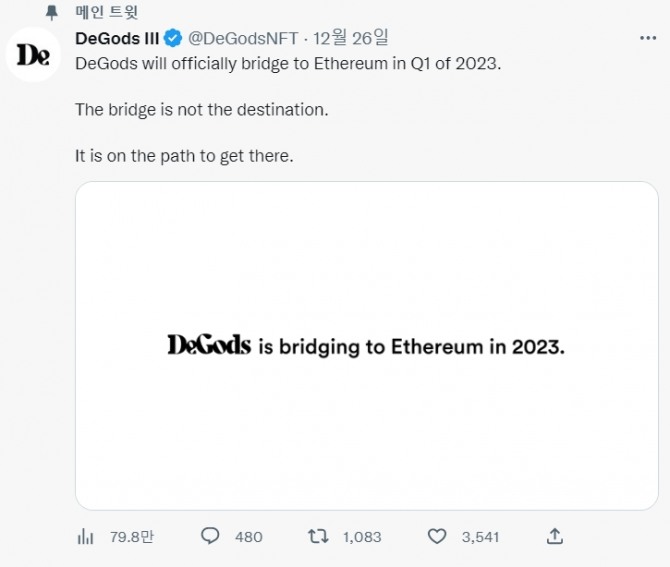670x567 pixels.
Task: Click the 480 replies count
Action: (248, 537)
